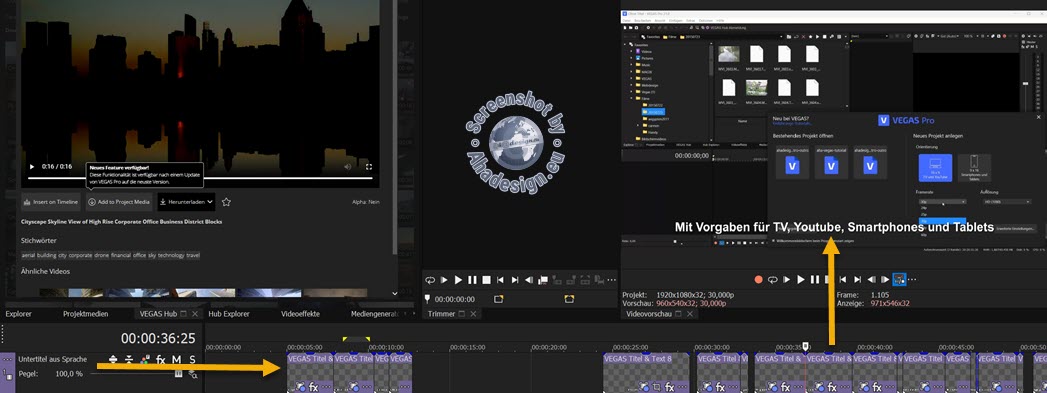The image size is (1047, 393).
Task: Click Record button in the video preview toolbar
Action: [x=759, y=280]
